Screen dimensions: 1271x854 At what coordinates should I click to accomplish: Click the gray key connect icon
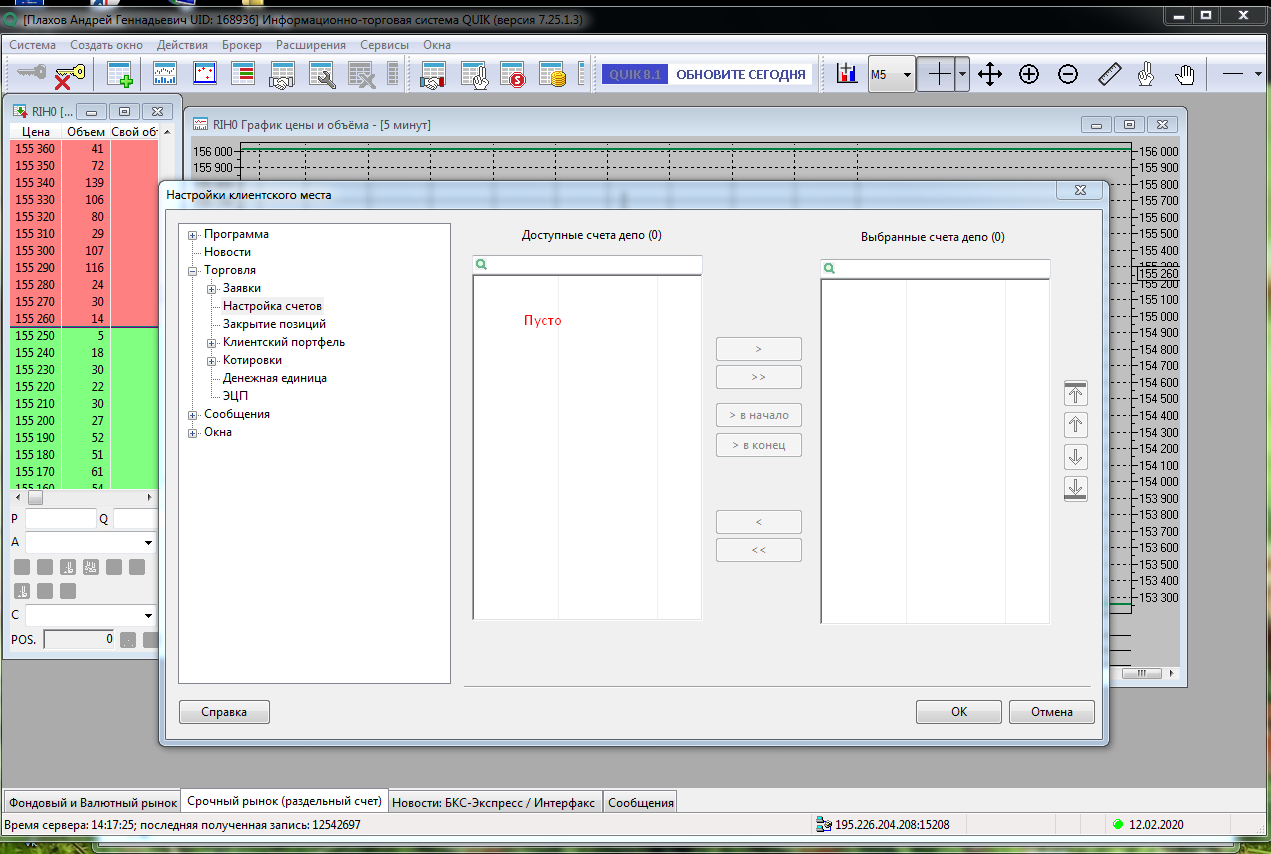31,74
